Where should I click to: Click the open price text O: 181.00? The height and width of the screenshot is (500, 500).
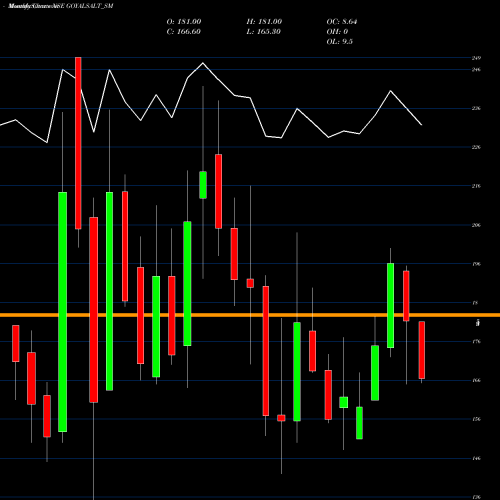tap(184, 22)
